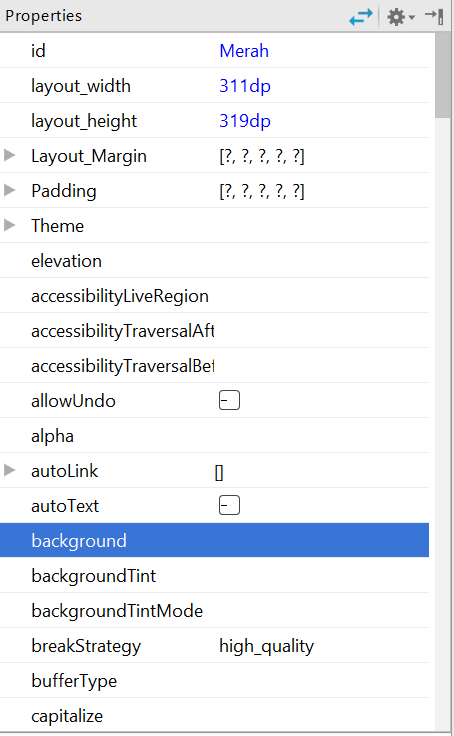Select the capitalize property row
454x736 pixels.
[x=215, y=715]
